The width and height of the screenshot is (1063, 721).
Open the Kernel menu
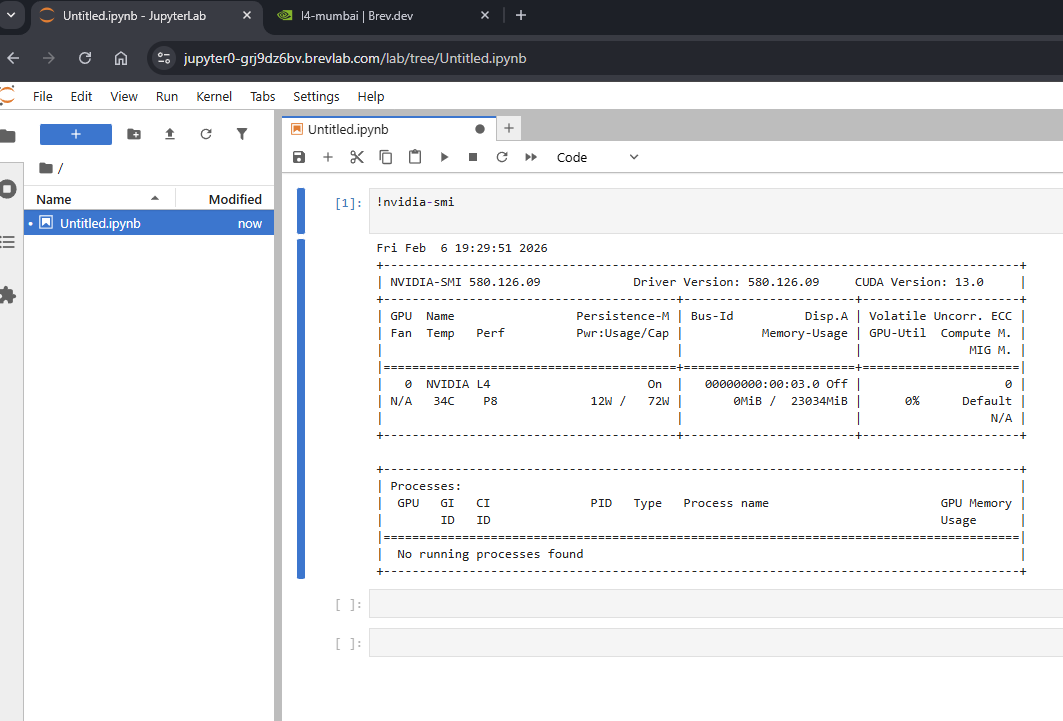click(214, 96)
